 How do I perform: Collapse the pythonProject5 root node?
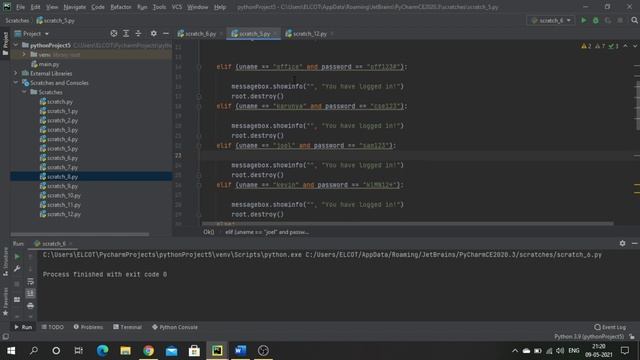16,45
